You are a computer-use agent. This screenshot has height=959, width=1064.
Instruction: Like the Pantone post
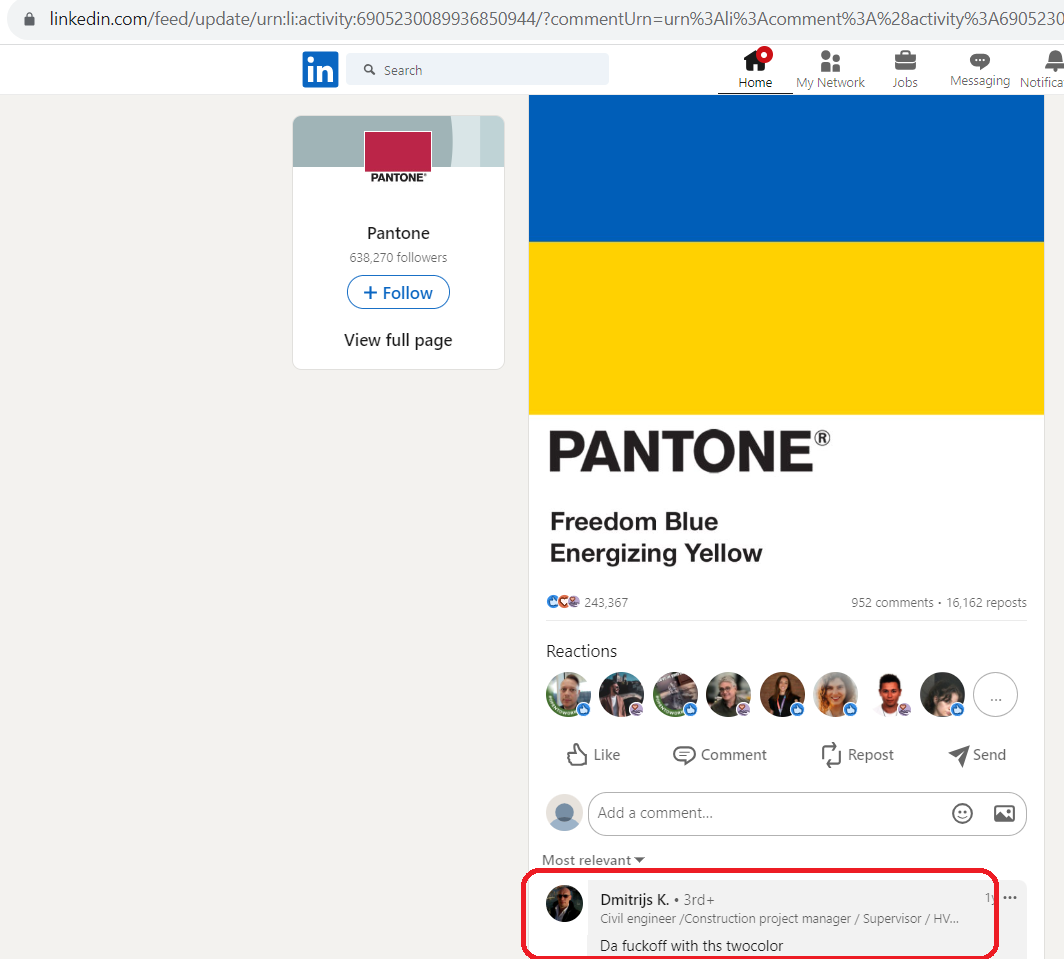tap(593, 755)
